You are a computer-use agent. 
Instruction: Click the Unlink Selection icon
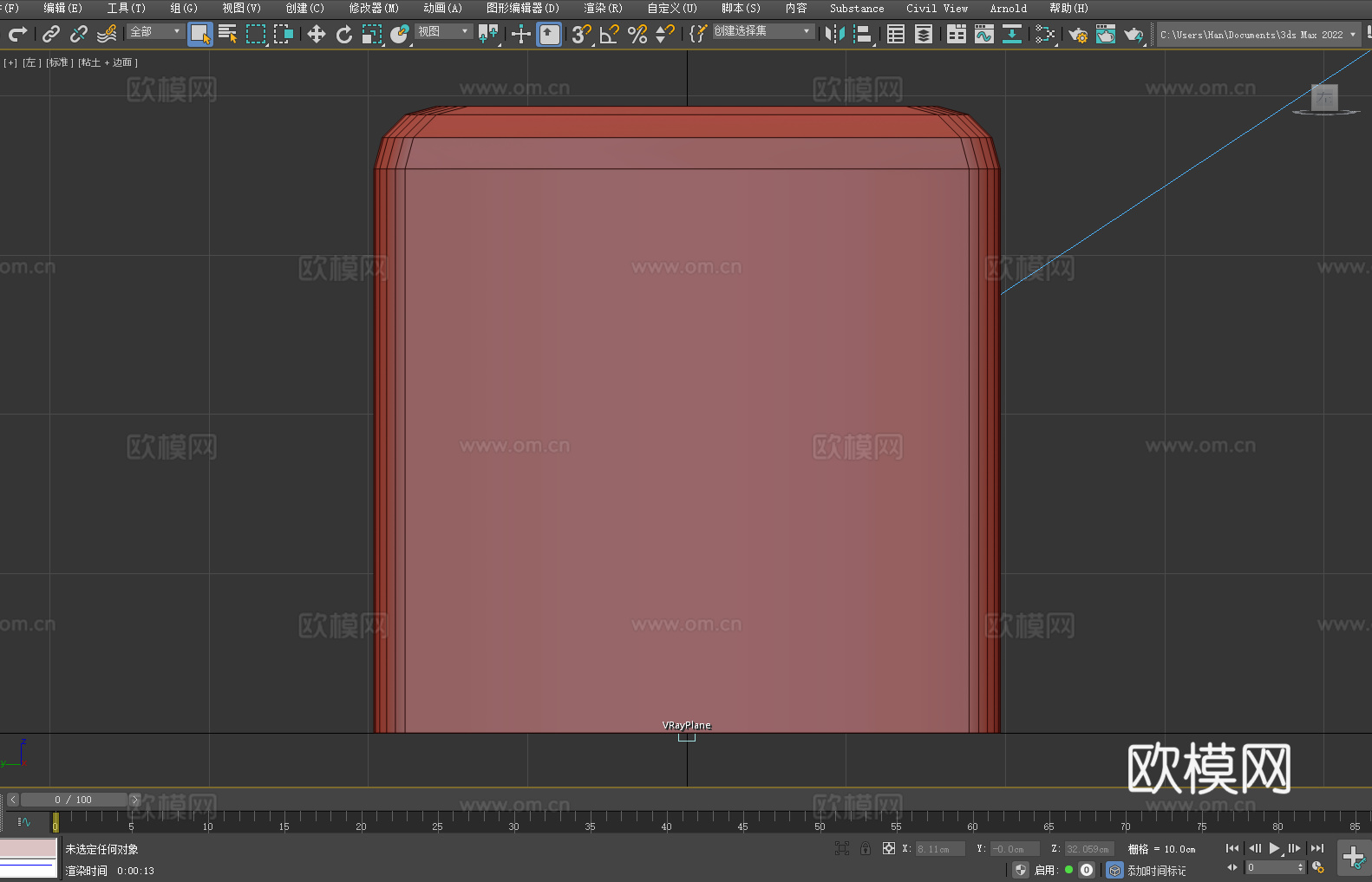coord(79,34)
